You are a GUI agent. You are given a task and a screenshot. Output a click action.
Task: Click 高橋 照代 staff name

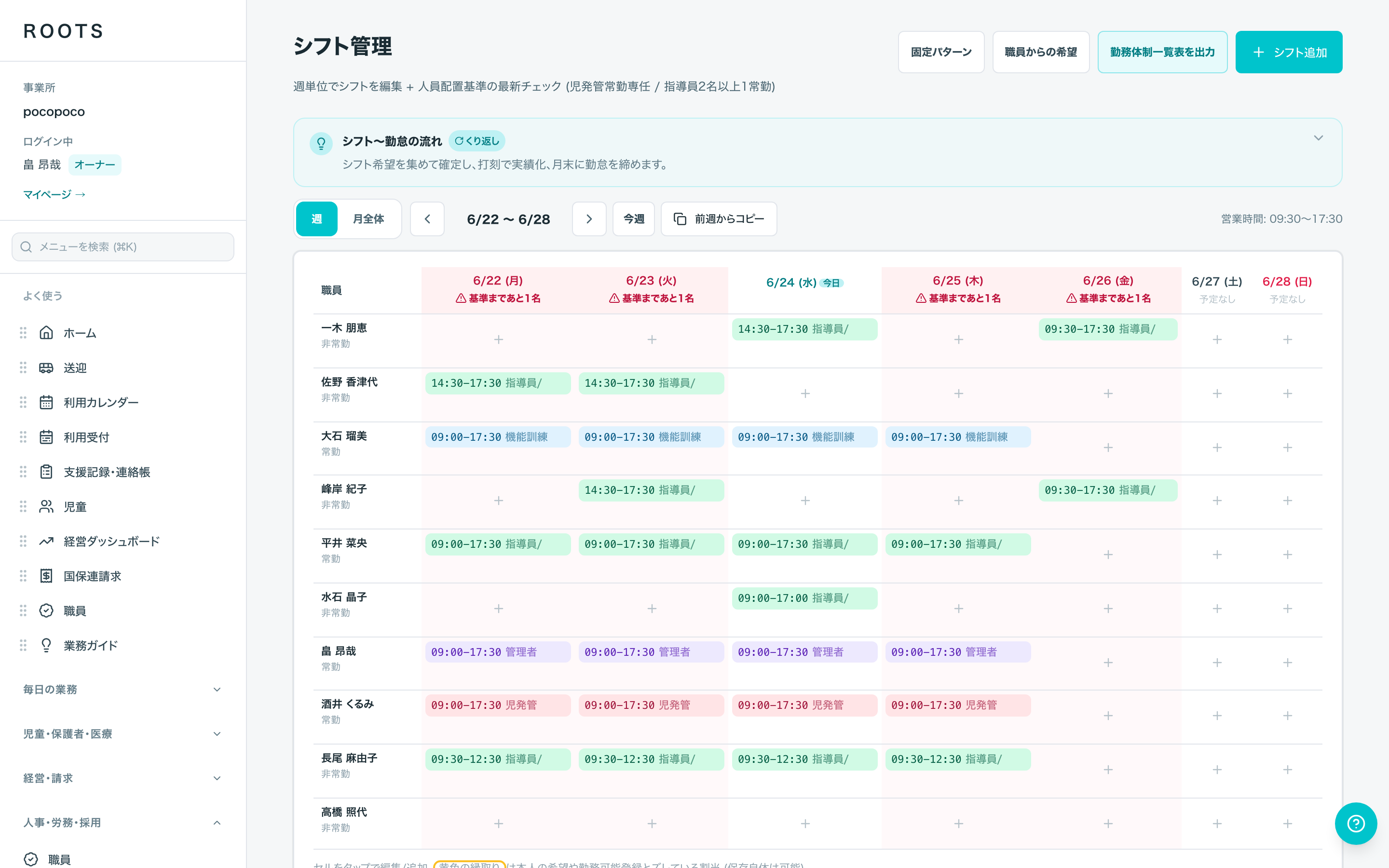344,813
